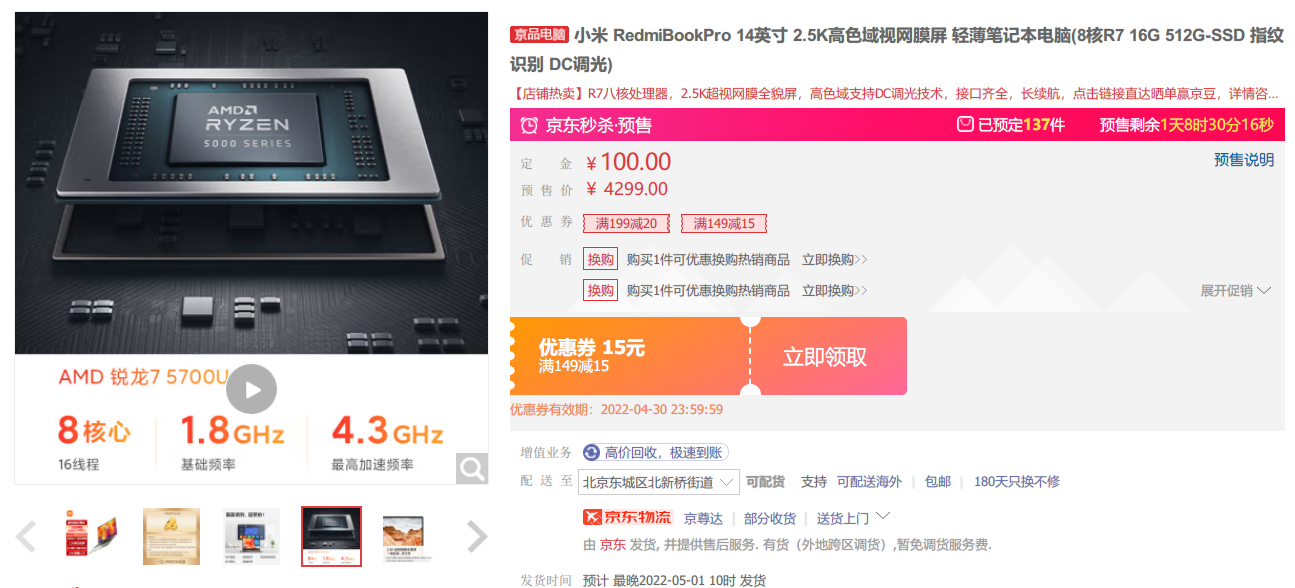Click the reserved-count icon beside 已预定
This screenshot has height=588, width=1295.
click(965, 125)
